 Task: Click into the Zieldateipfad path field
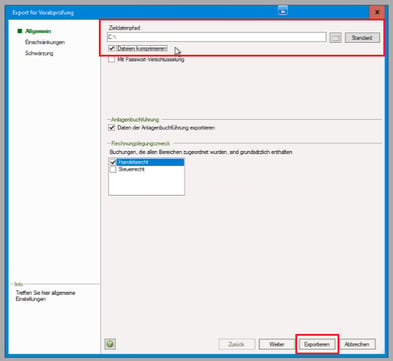pyautogui.click(x=217, y=37)
